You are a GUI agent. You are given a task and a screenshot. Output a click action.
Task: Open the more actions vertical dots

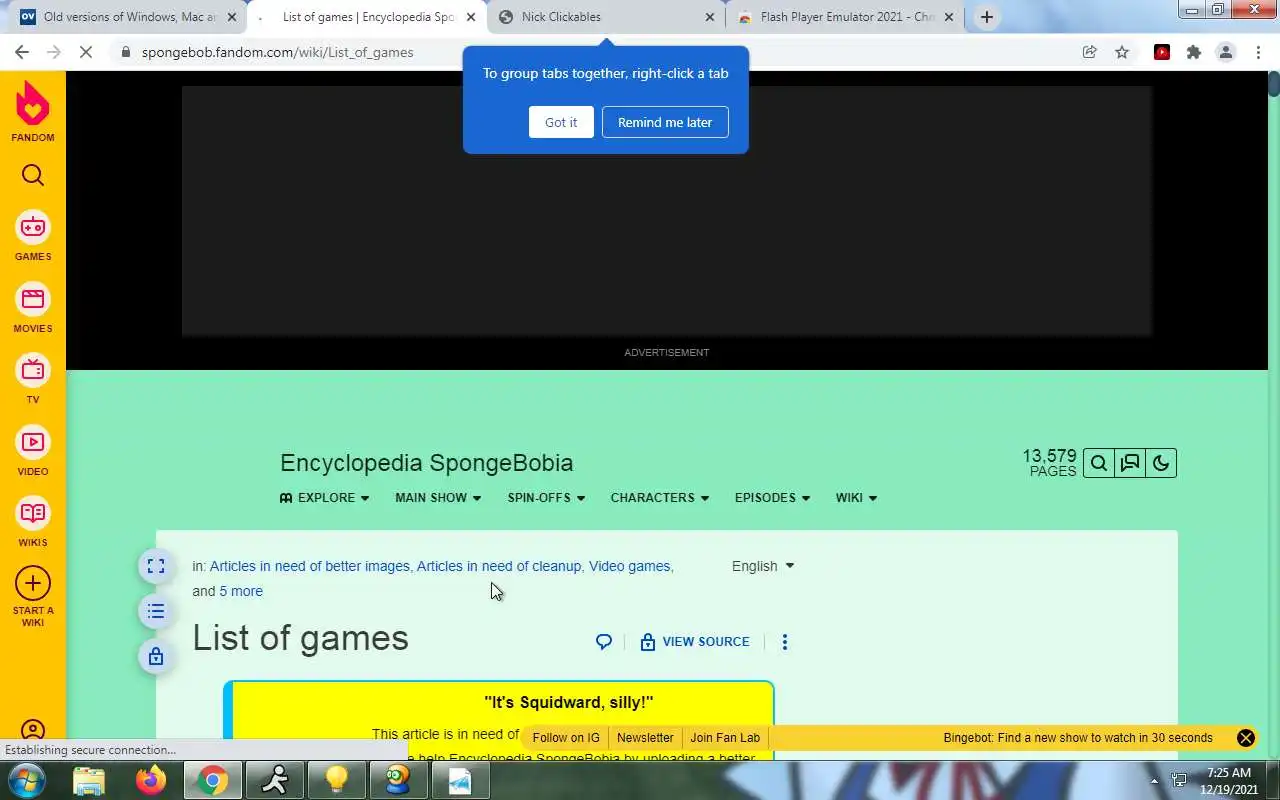click(785, 642)
